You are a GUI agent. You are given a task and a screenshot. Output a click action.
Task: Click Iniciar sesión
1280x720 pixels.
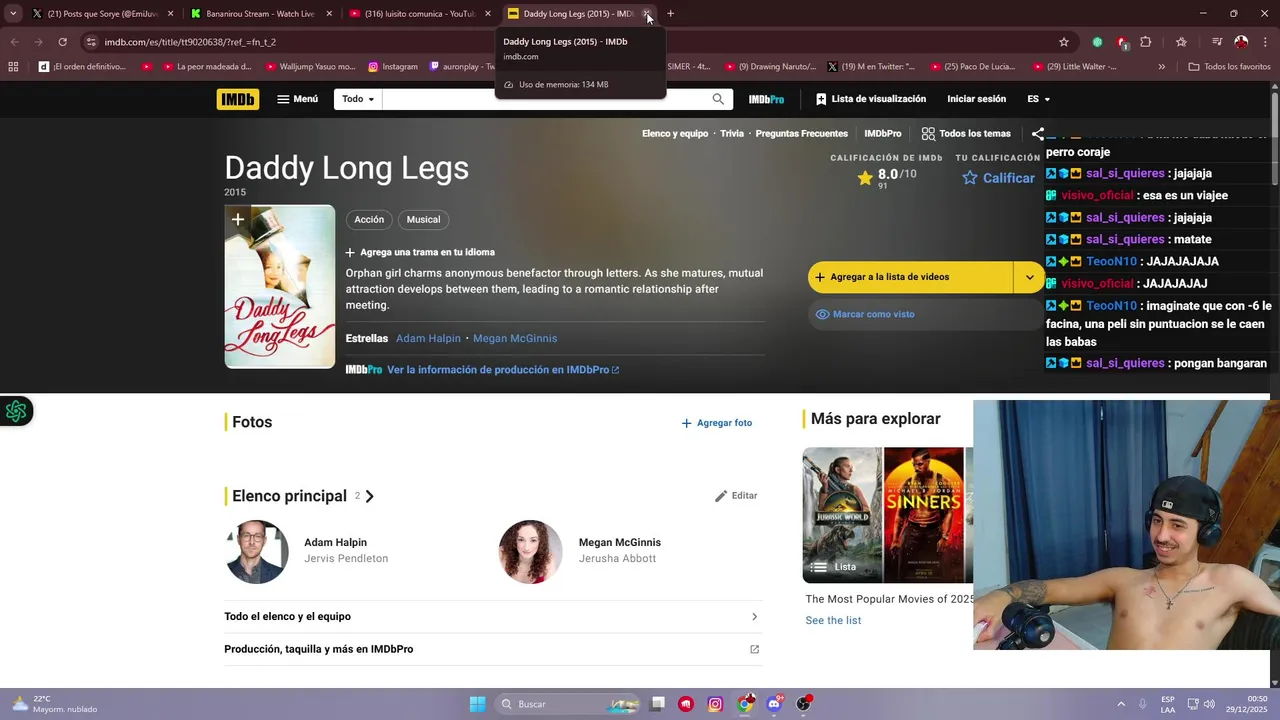[x=976, y=99]
